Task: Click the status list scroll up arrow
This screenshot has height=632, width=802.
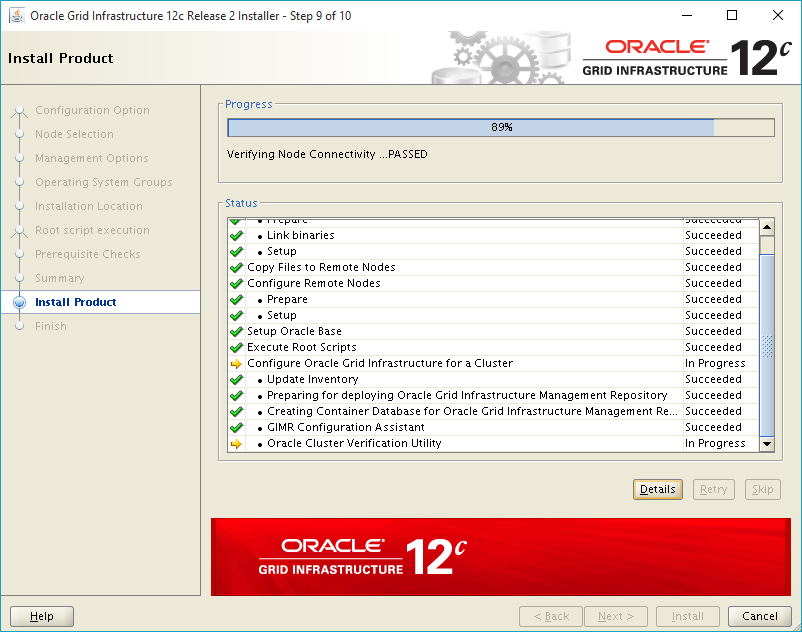Action: 767,227
